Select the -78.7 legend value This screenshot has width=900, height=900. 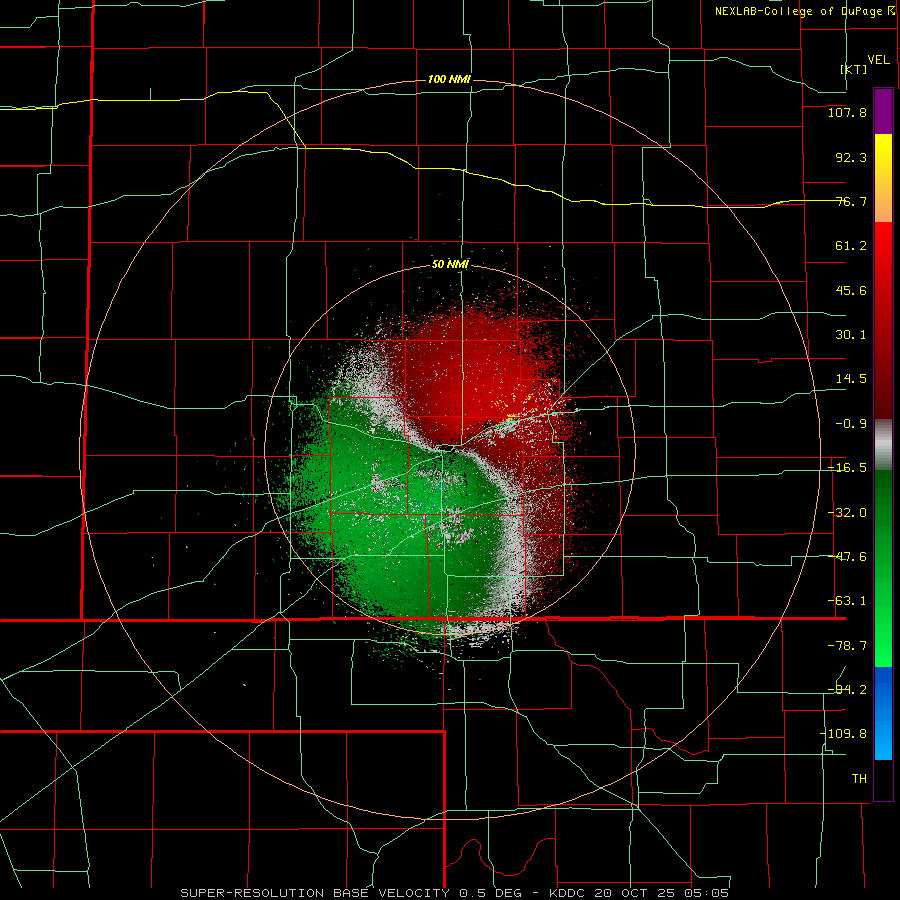pyautogui.click(x=847, y=646)
